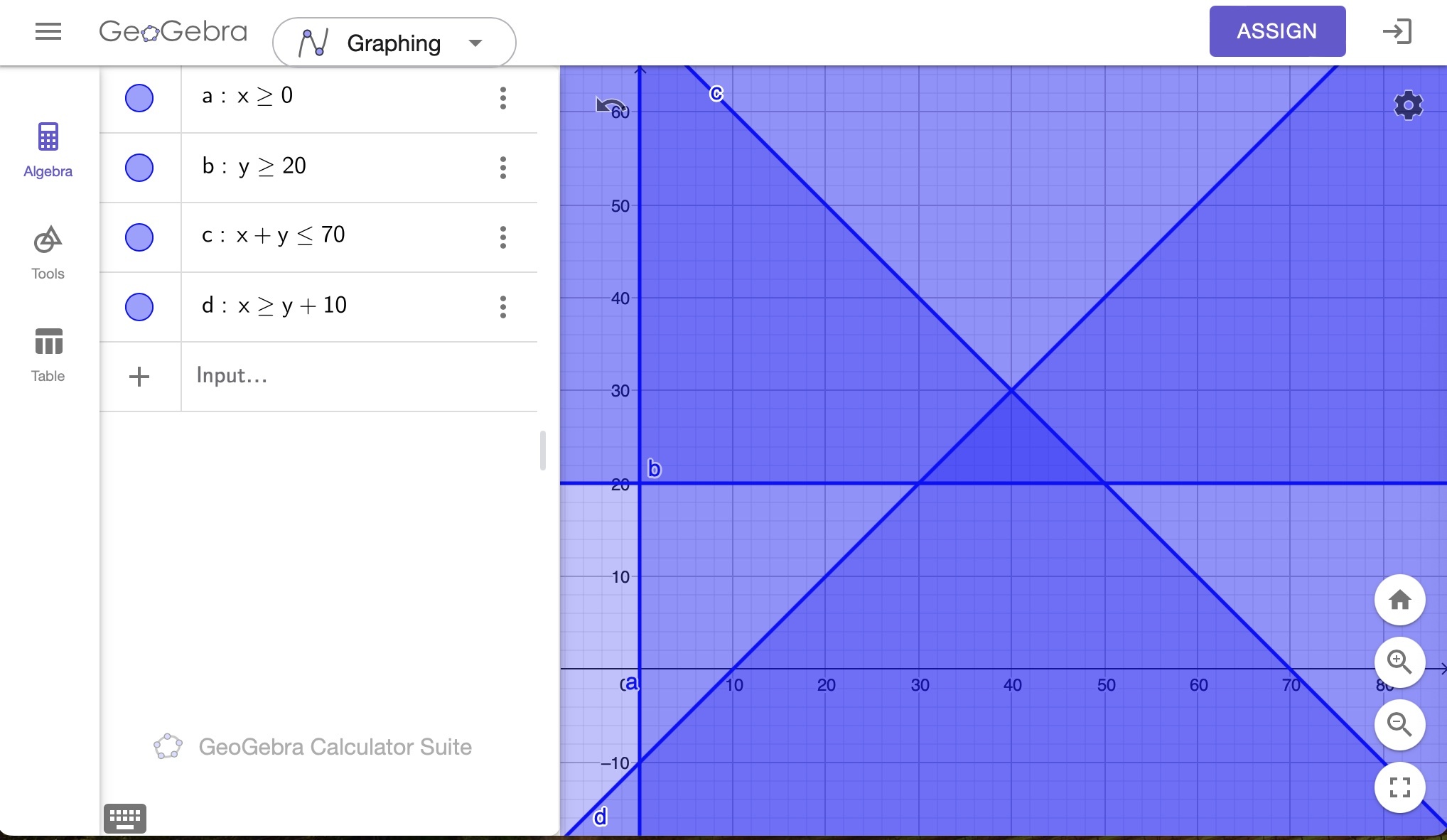Click the plus add-item button
This screenshot has width=1447, height=840.
(139, 377)
